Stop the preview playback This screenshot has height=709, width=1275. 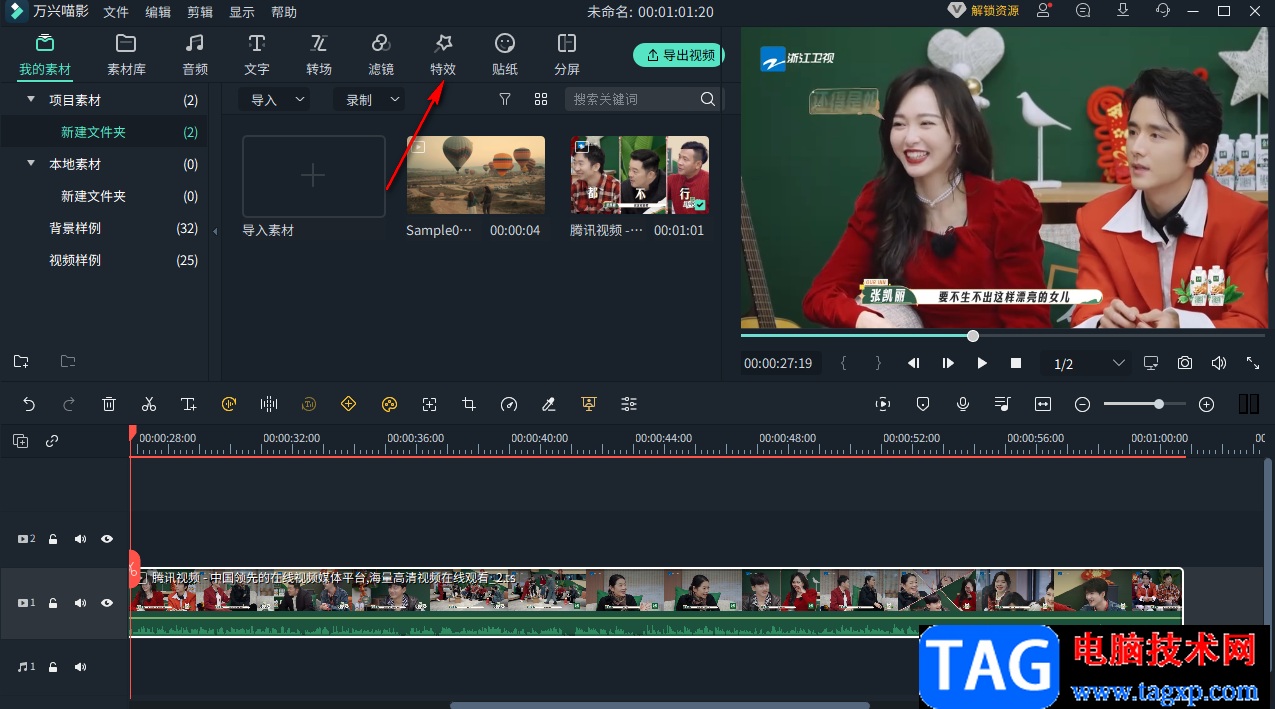coord(1016,363)
